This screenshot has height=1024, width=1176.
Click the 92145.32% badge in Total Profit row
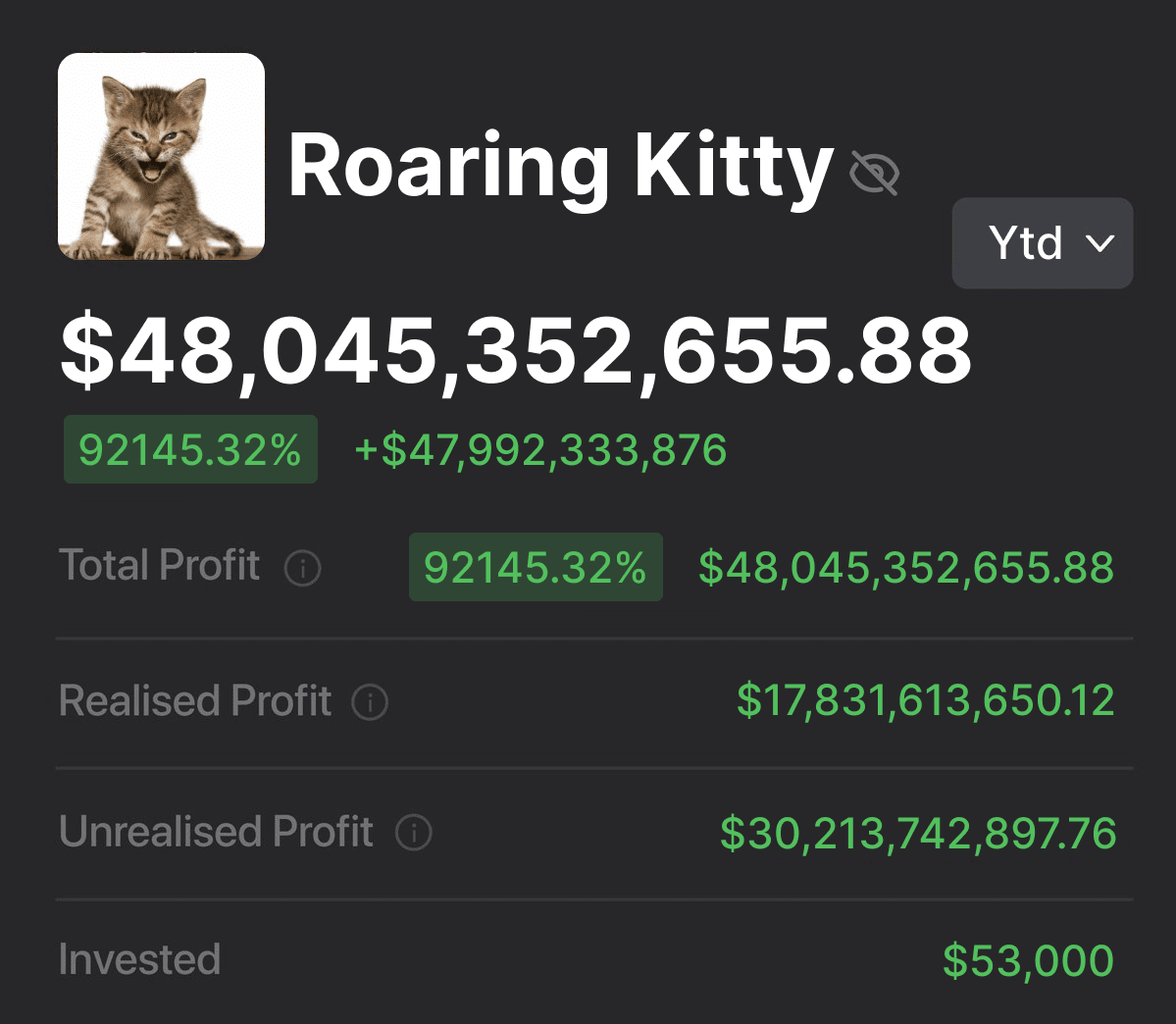[536, 567]
